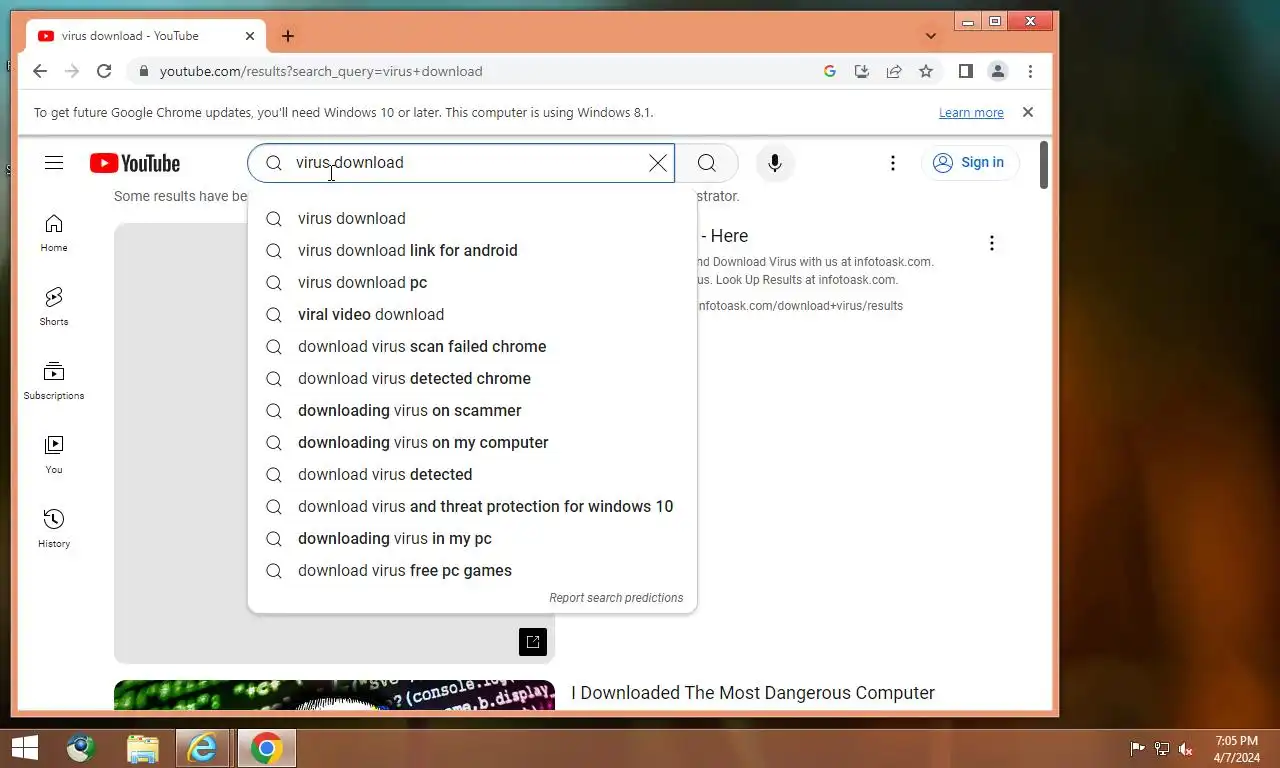Start voice search with the microphone
The image size is (1280, 768).
(x=775, y=163)
